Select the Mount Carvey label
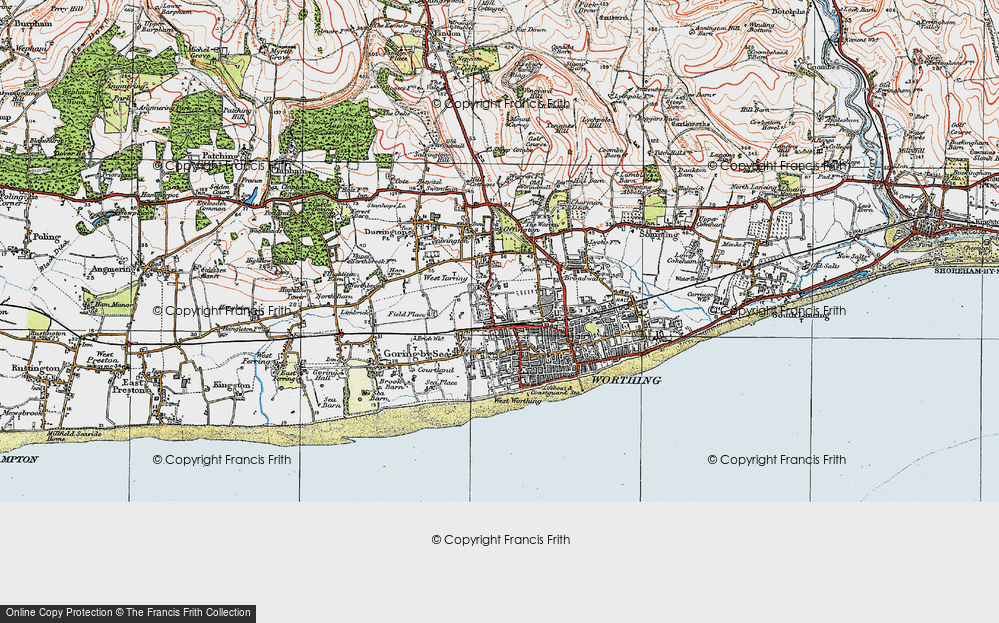The image size is (999, 623). [518, 122]
